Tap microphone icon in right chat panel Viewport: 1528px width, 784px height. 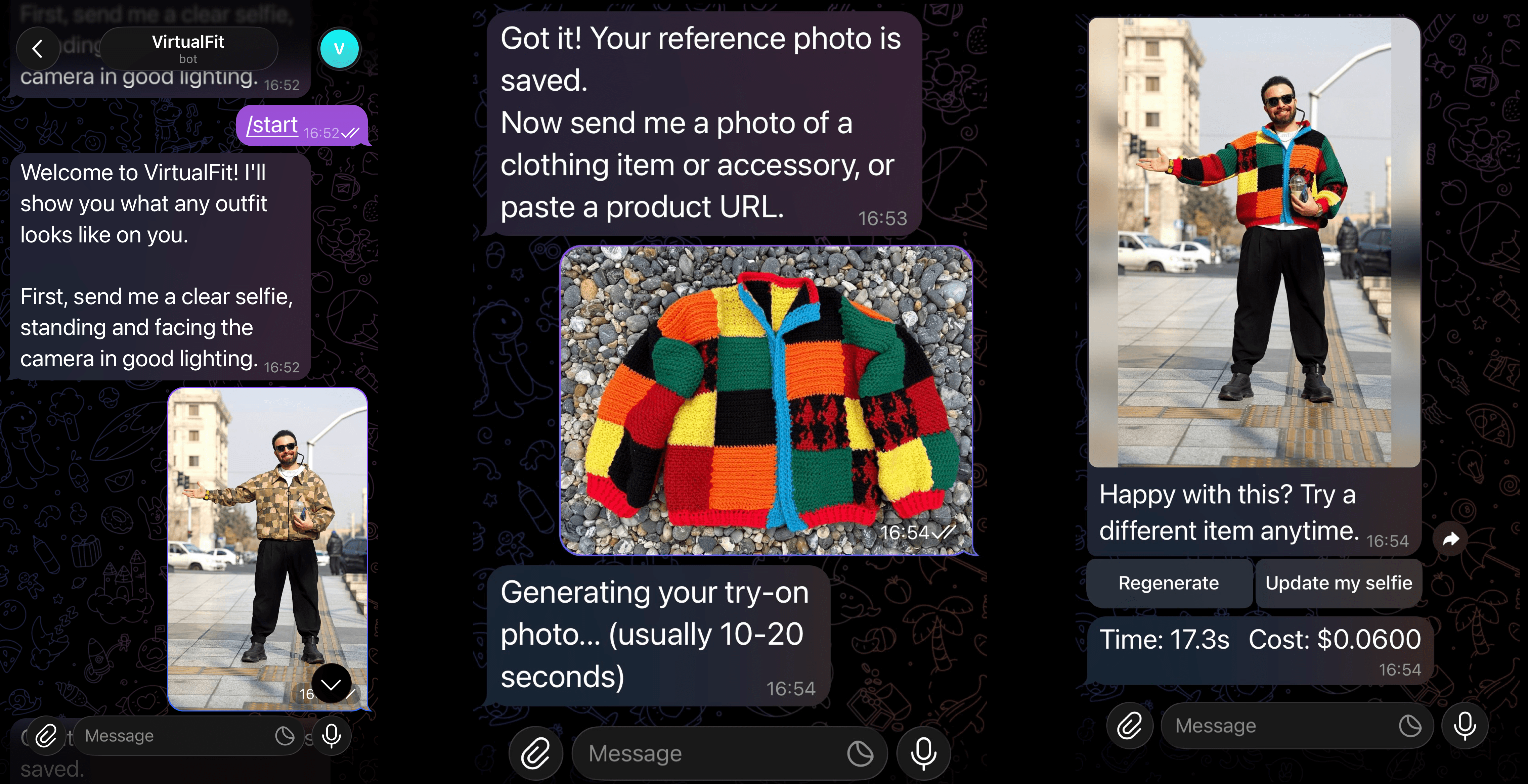(x=1465, y=726)
